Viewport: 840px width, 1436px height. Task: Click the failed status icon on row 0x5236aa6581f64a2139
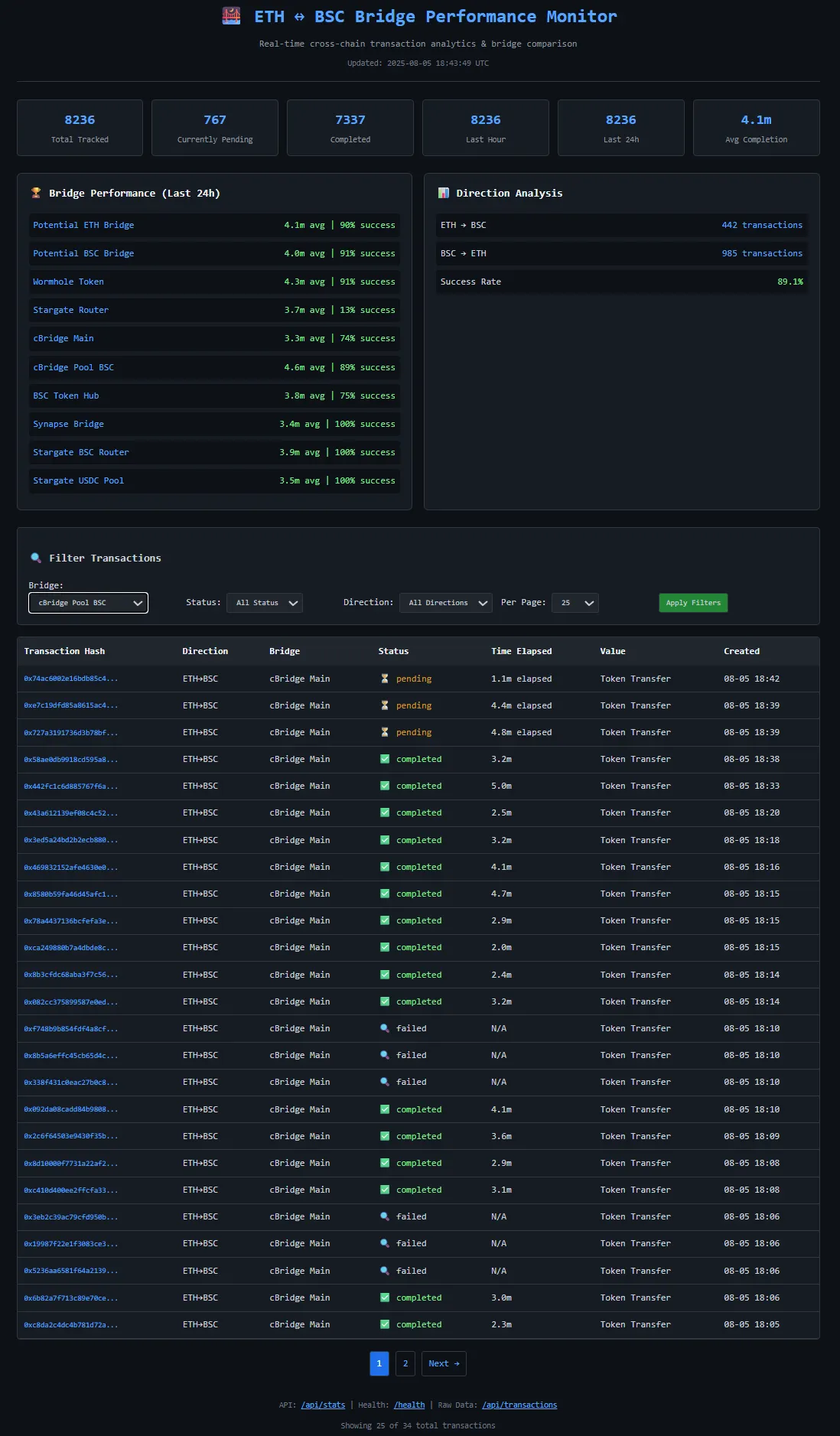385,1271
